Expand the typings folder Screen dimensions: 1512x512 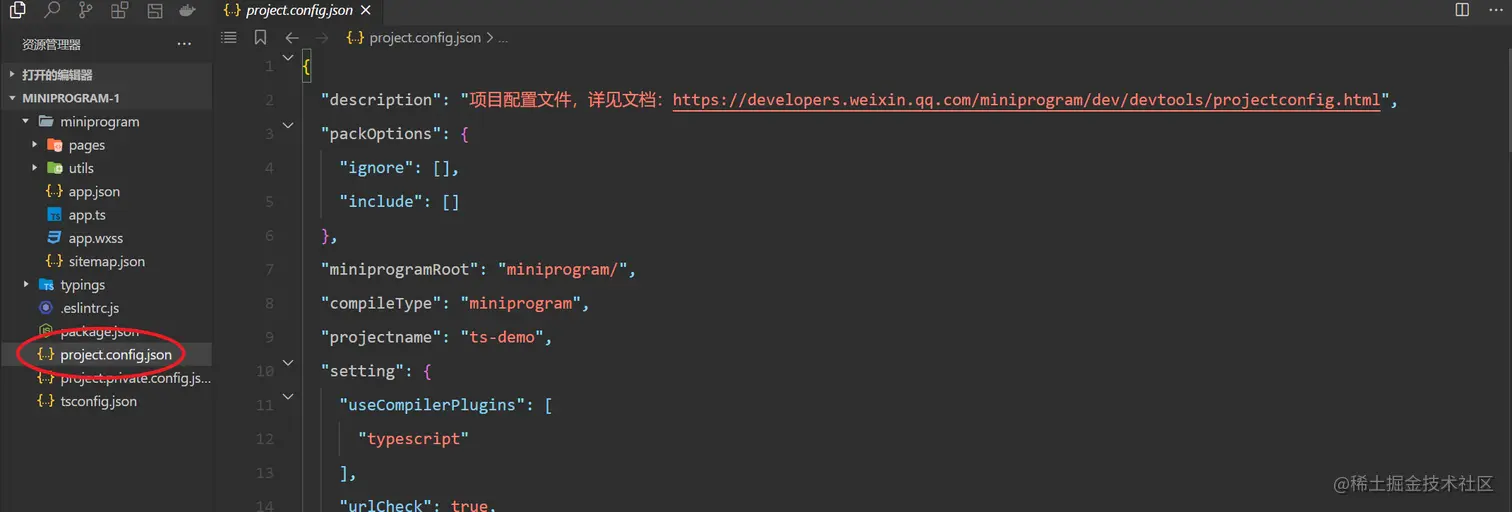tap(106, 285)
